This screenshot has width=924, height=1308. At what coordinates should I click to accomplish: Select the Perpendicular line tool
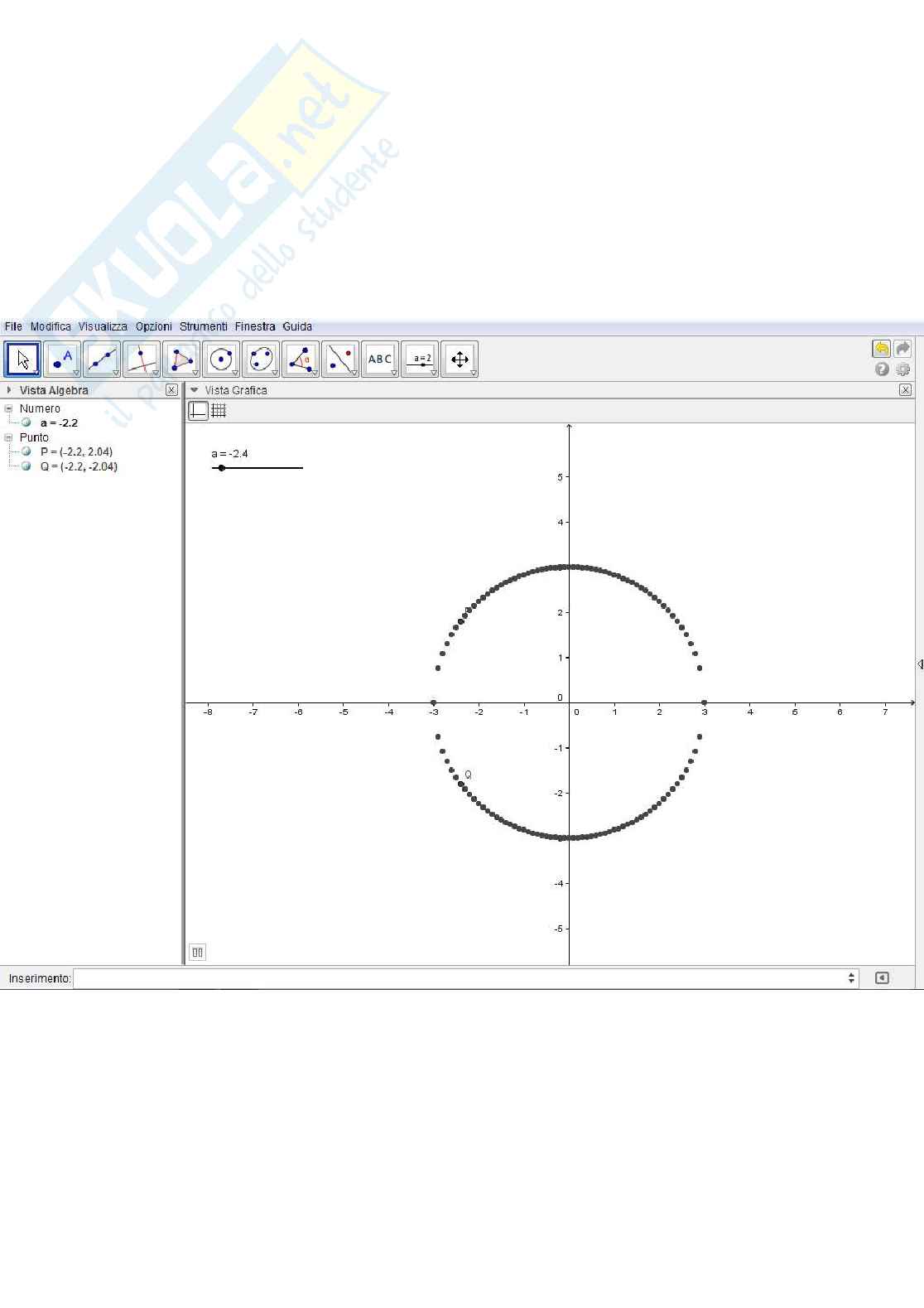point(142,360)
